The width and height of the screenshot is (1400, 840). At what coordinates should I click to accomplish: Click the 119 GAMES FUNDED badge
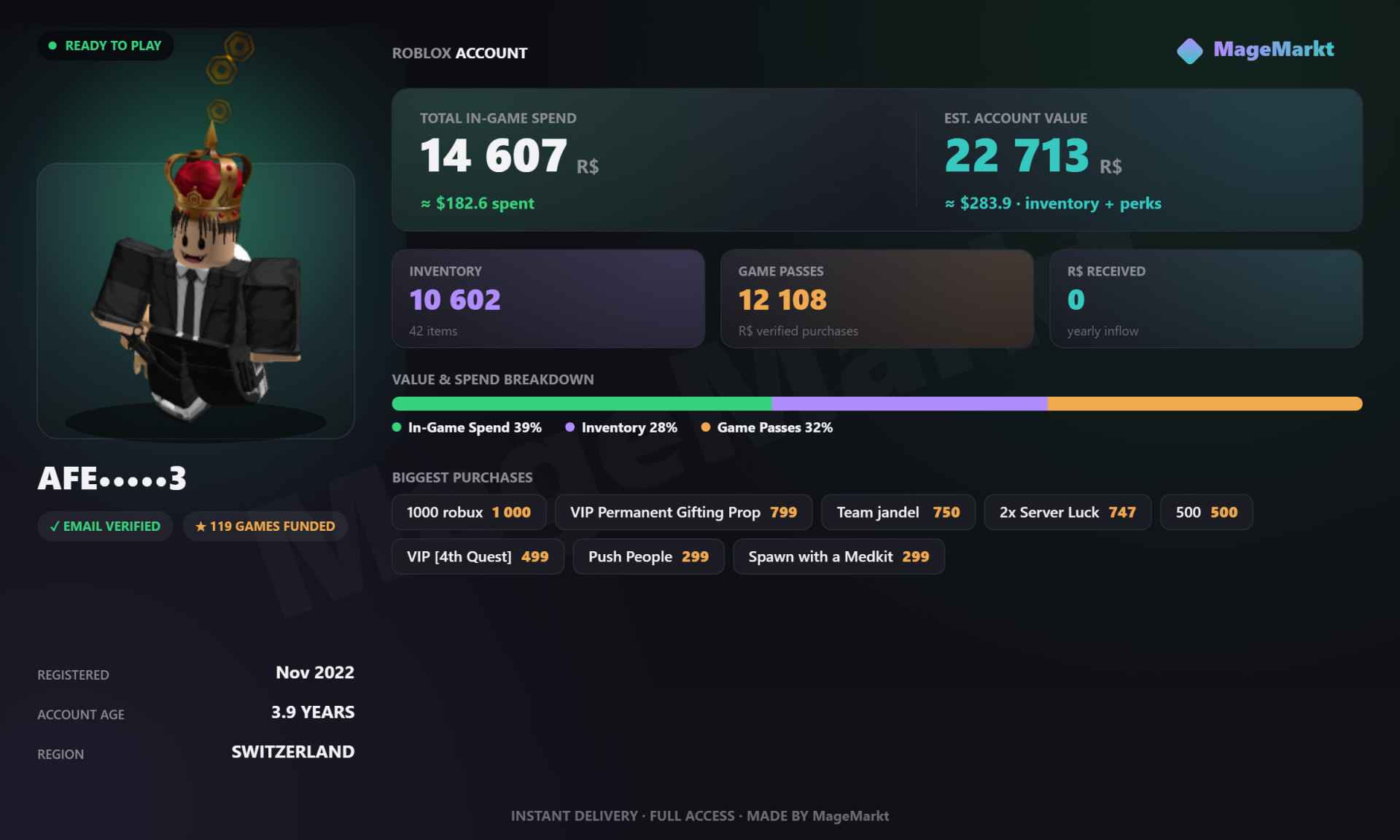tap(265, 526)
